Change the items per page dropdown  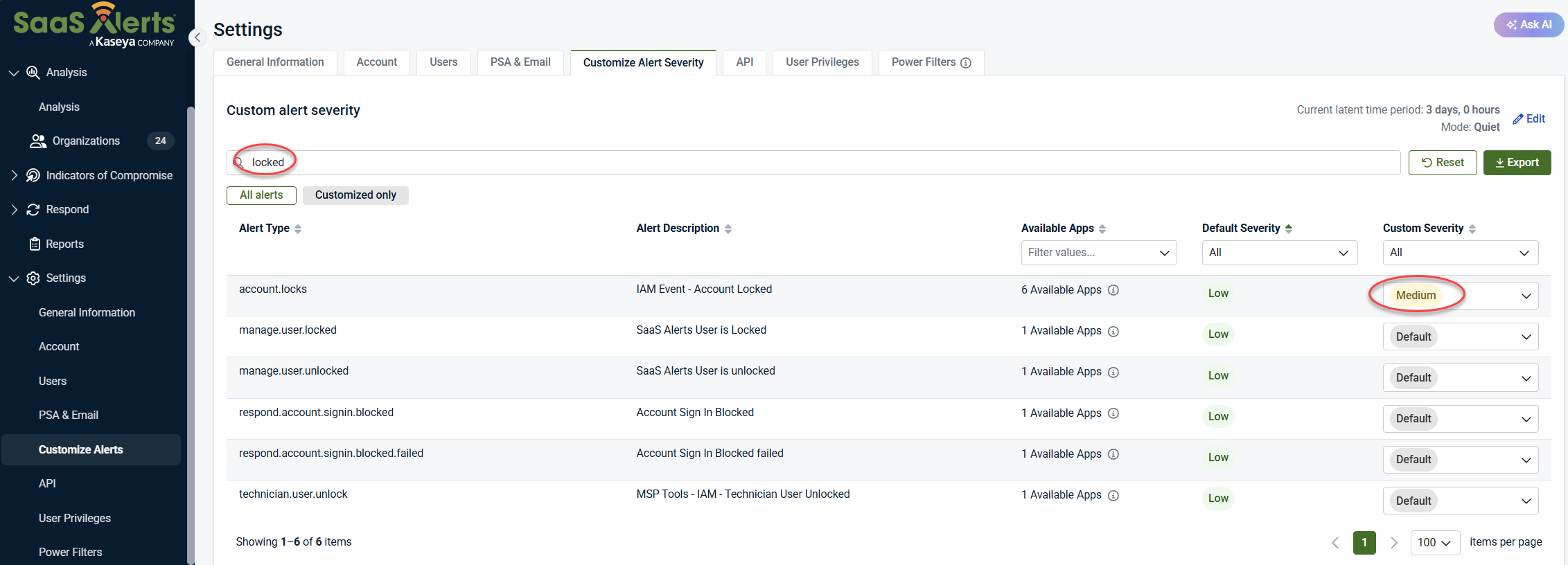[x=1434, y=543]
